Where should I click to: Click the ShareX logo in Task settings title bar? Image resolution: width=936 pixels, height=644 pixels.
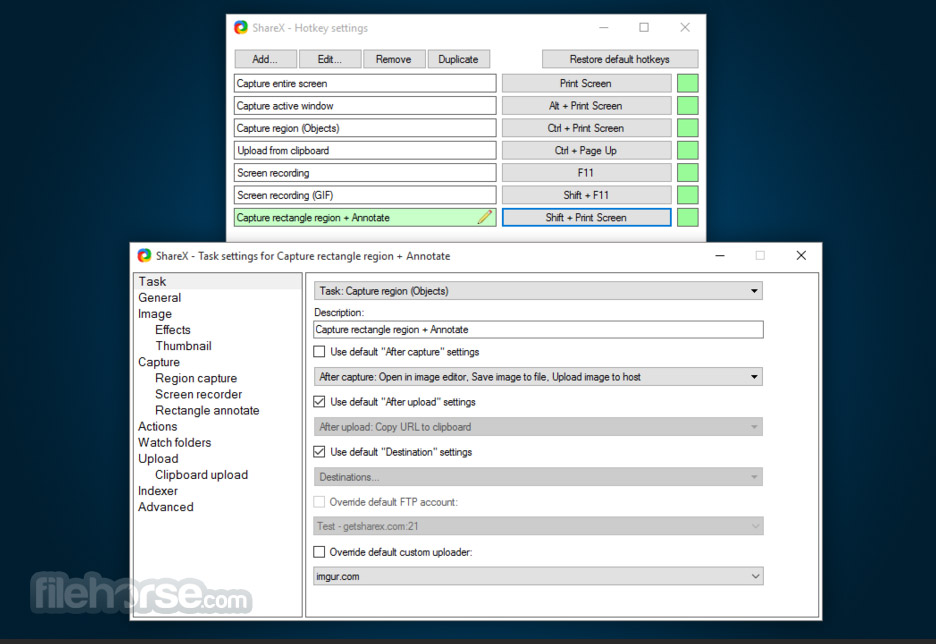144,255
